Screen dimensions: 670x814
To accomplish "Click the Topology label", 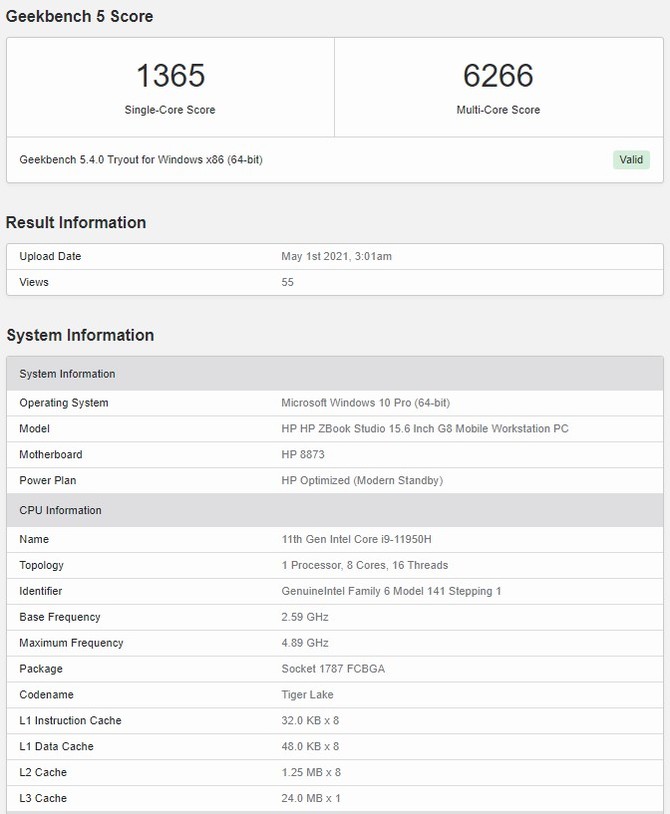I will pos(41,565).
